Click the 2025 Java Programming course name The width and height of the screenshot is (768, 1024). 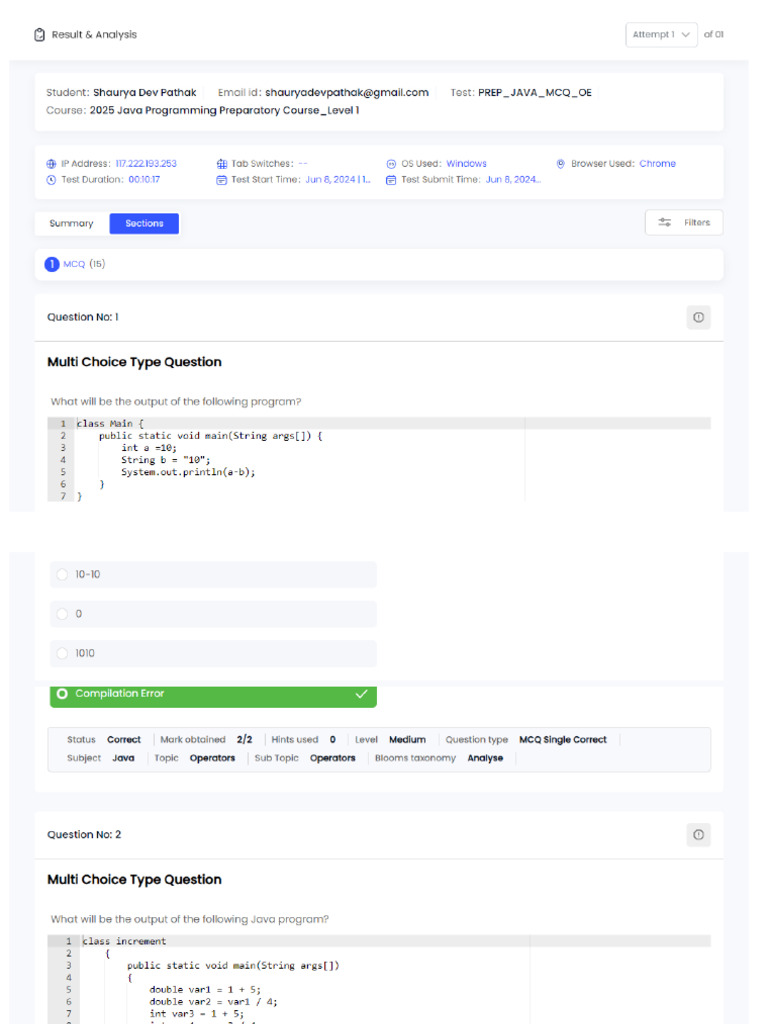pyautogui.click(x=224, y=110)
